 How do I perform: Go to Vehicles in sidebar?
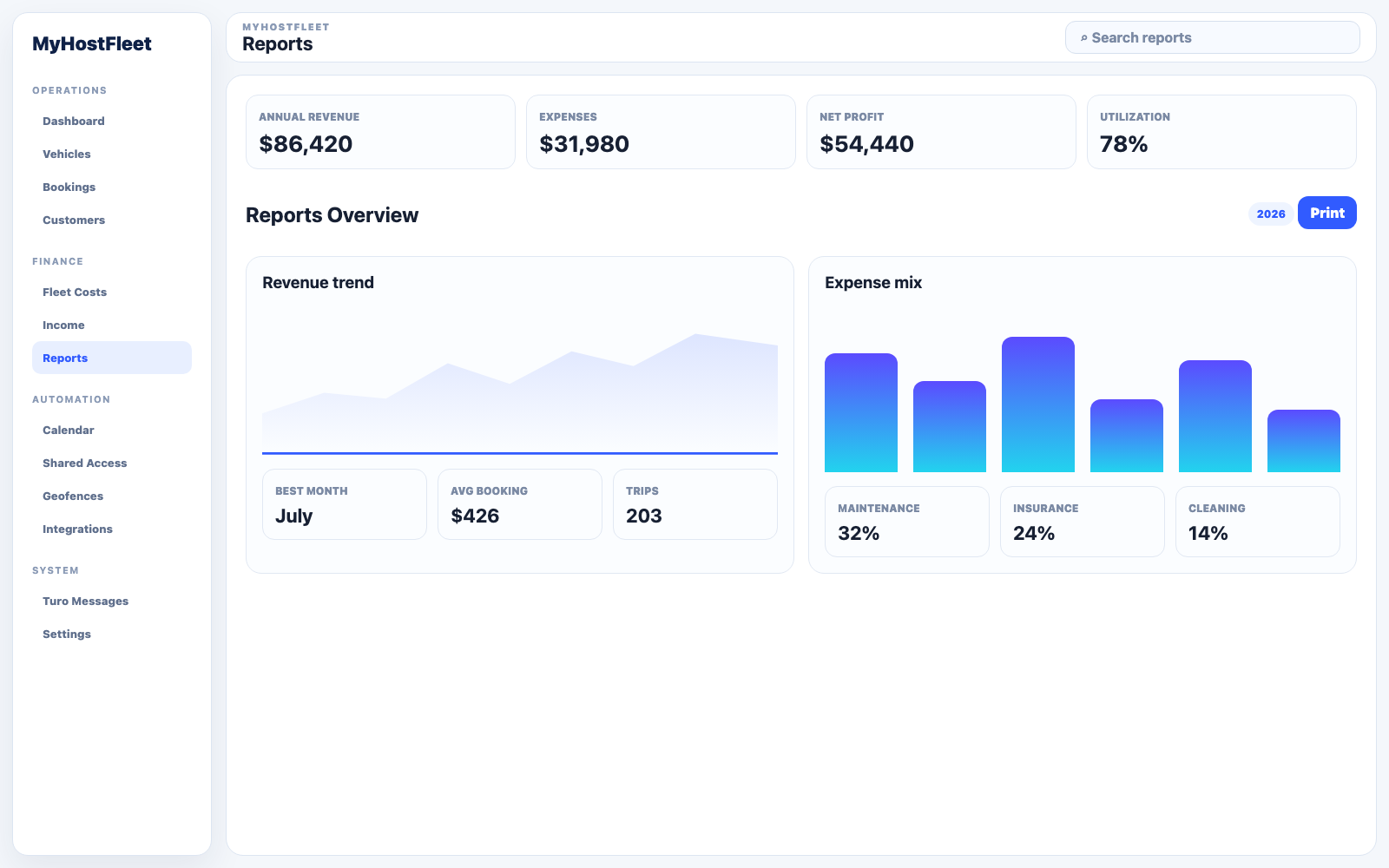click(112, 154)
